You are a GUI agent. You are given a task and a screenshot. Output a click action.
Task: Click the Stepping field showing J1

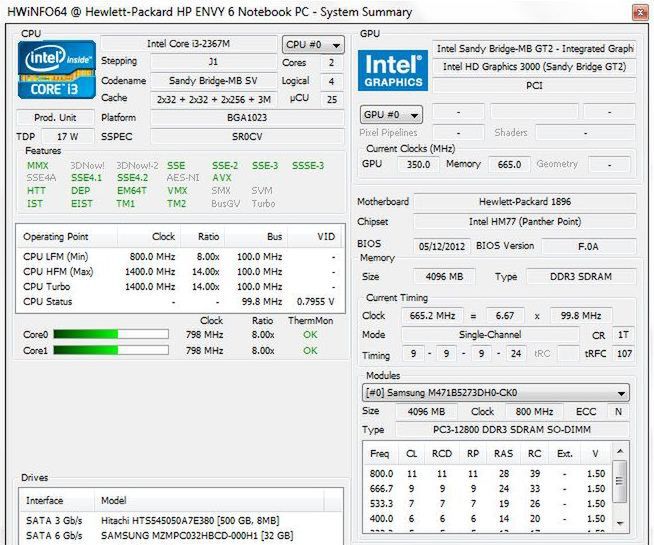click(213, 62)
